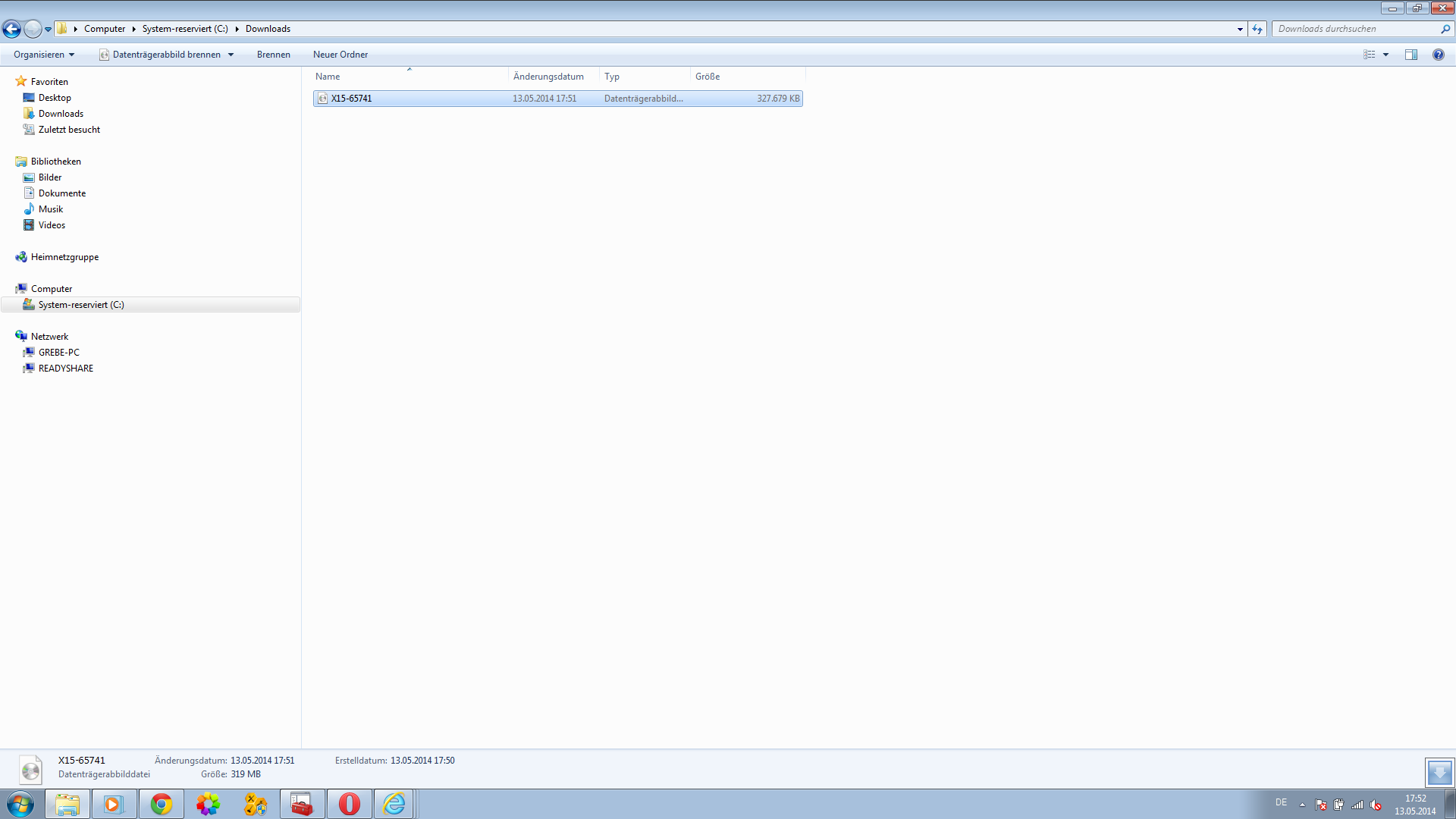1456x819 pixels.
Task: Create a folder with Neuer Ordner
Action: click(340, 55)
